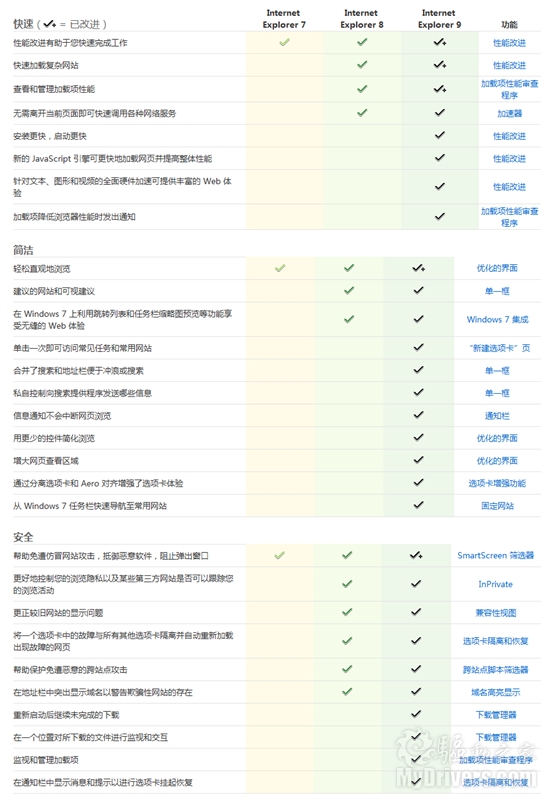Click the IE8 checkmark in 建议的网站和可视建议 row
550x801 pixels.
[x=349, y=290]
